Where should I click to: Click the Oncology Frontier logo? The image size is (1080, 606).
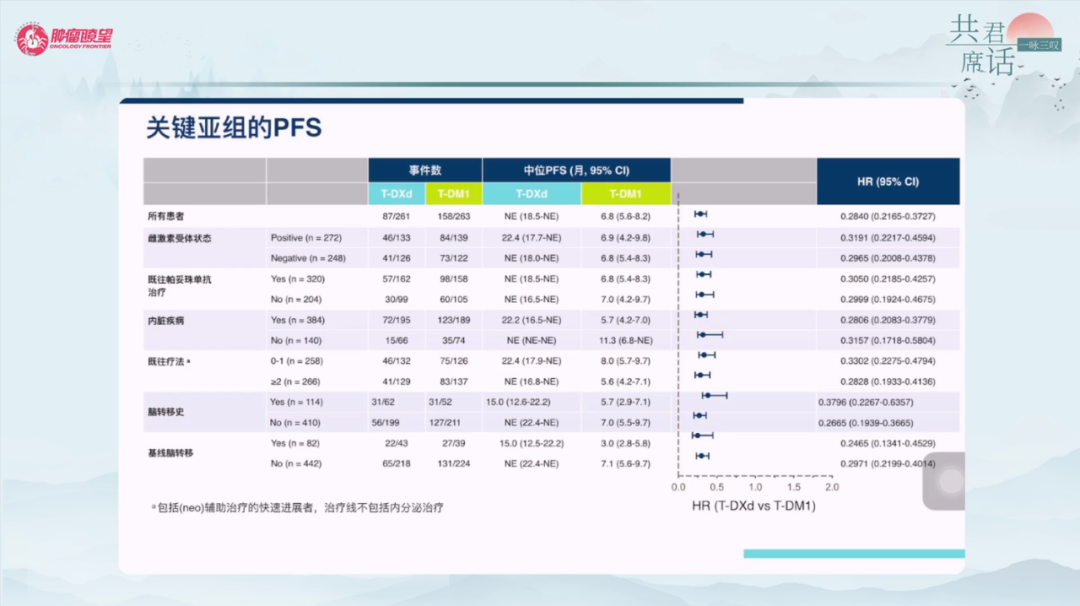[x=63, y=40]
